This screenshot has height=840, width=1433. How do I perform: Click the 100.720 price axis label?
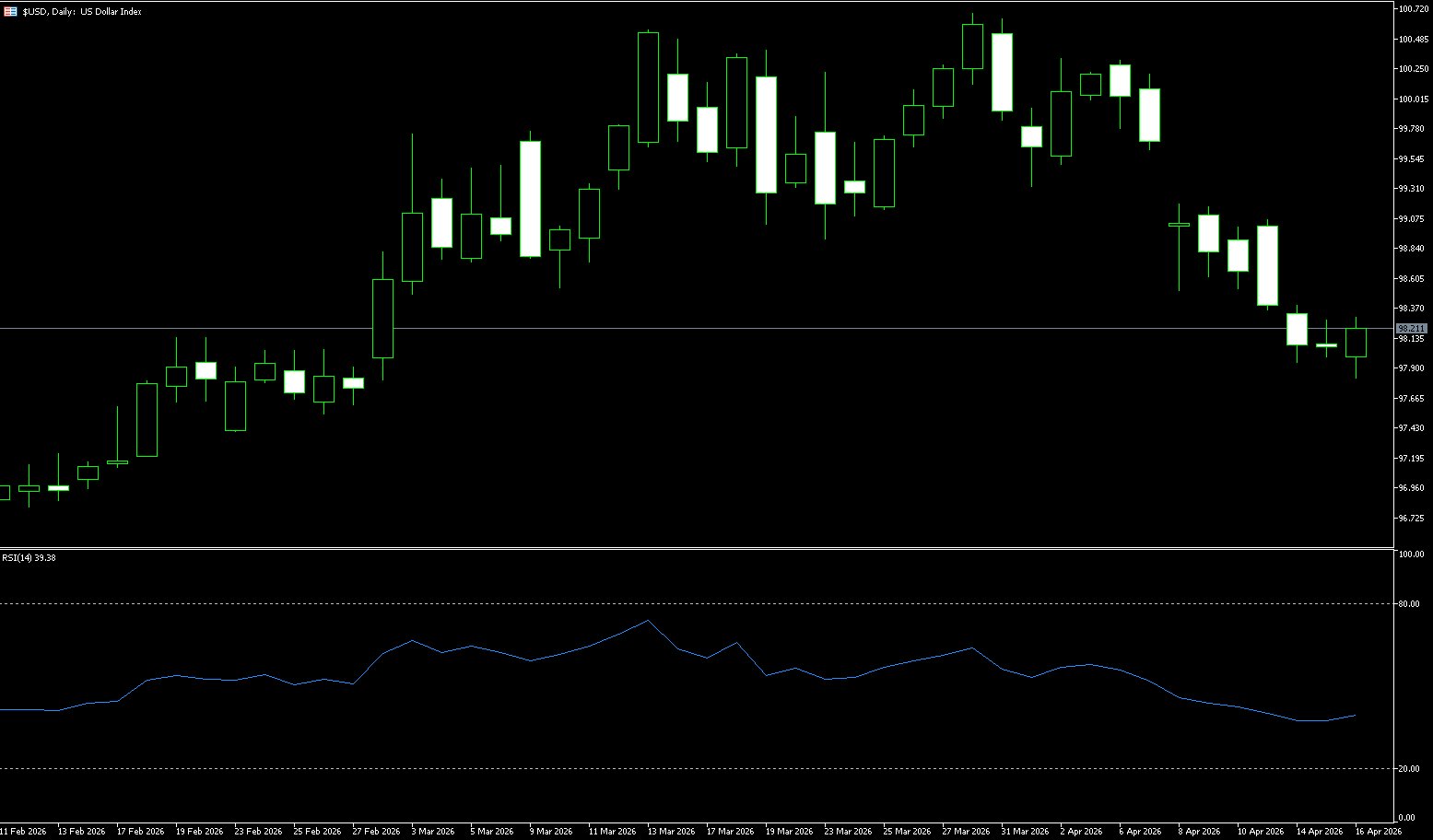(x=1412, y=9)
